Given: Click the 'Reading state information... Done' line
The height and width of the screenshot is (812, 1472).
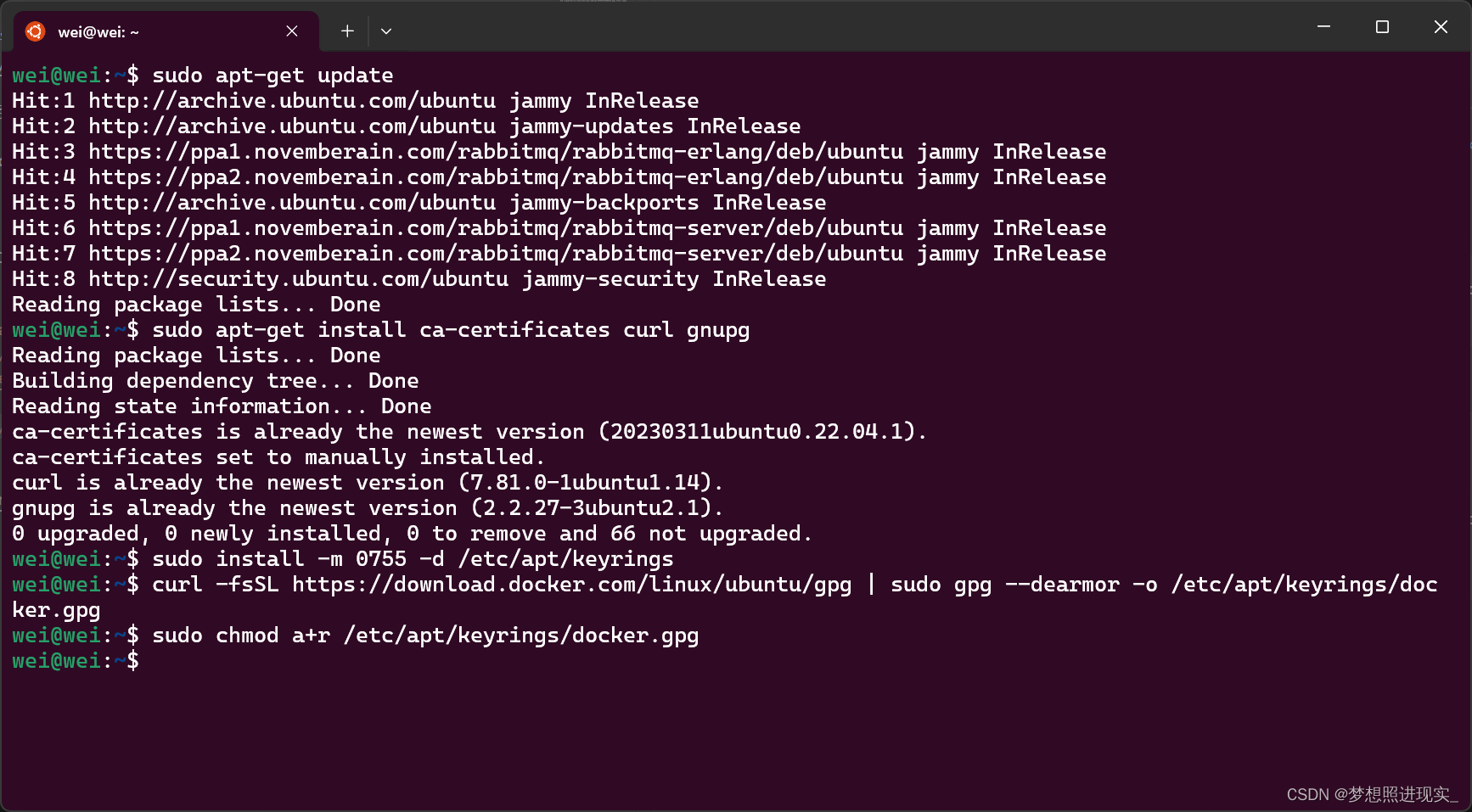Looking at the screenshot, I should coord(222,406).
